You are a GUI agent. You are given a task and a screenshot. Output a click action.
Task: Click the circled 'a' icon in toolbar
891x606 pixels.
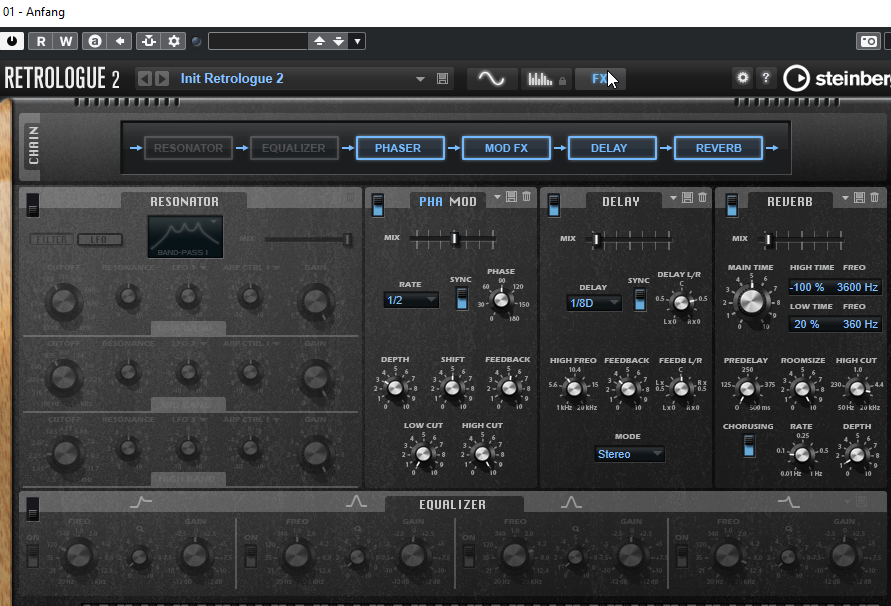tap(95, 41)
